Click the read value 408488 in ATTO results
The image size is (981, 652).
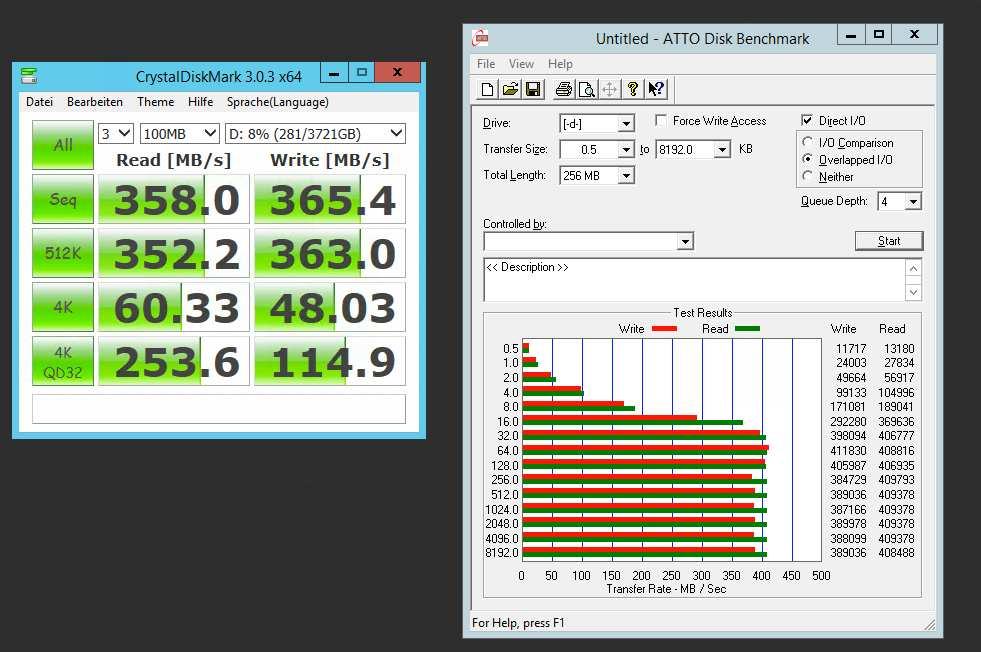[x=896, y=553]
